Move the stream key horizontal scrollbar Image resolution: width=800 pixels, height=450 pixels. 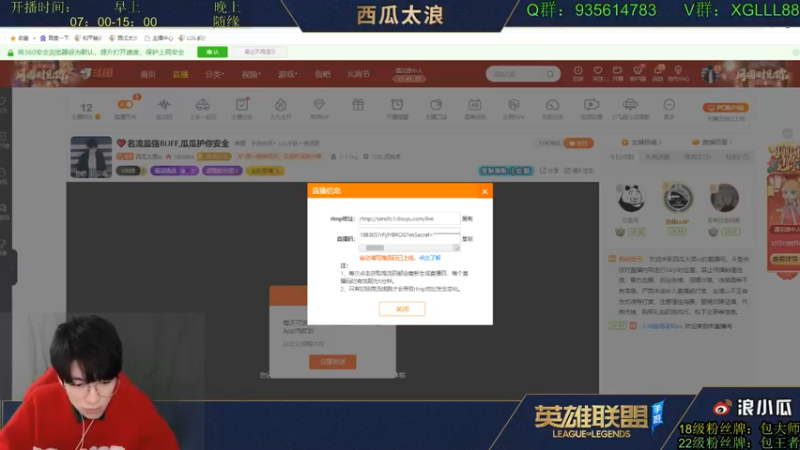point(375,247)
